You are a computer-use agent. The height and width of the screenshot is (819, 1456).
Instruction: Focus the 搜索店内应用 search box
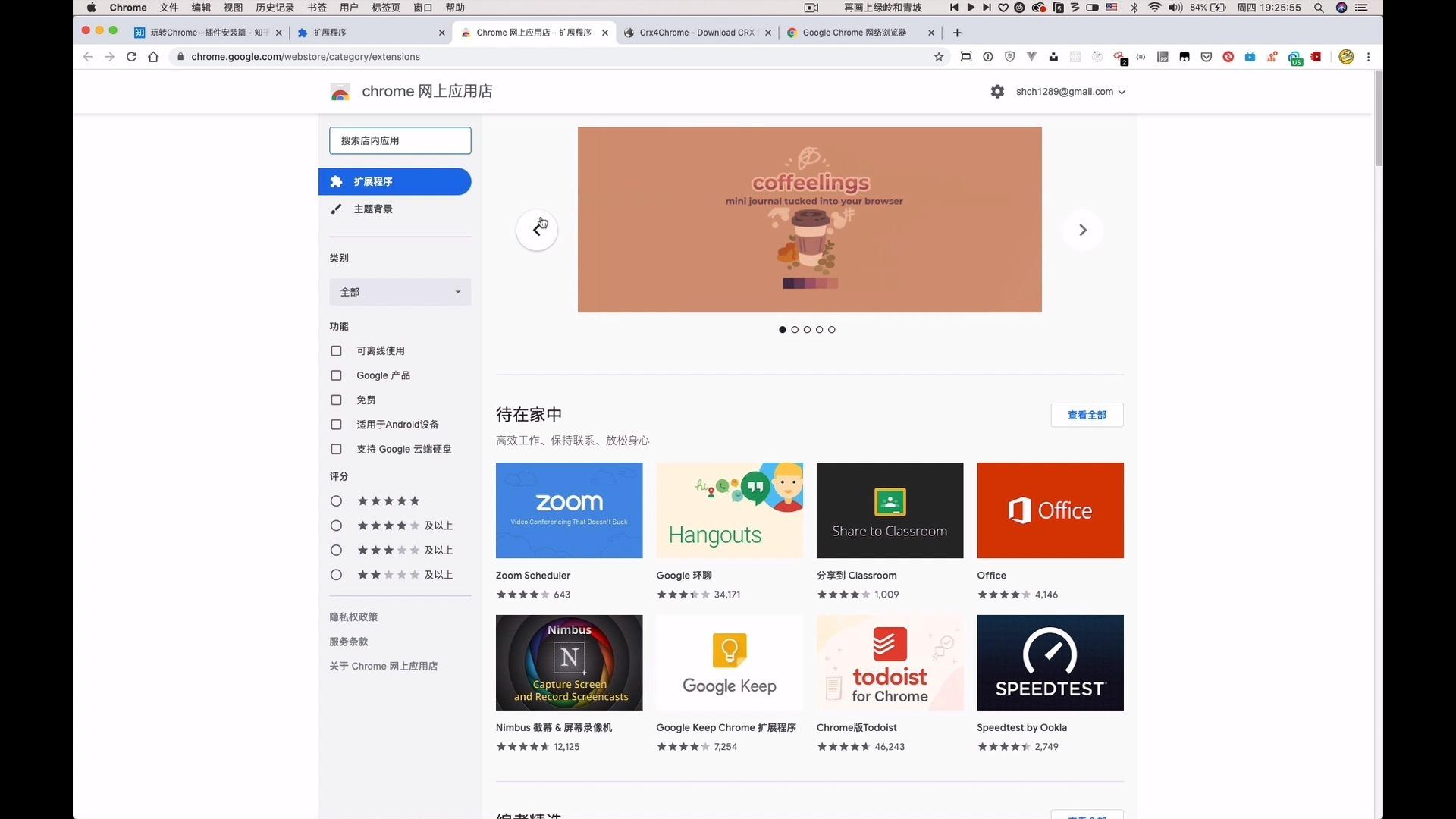(400, 140)
